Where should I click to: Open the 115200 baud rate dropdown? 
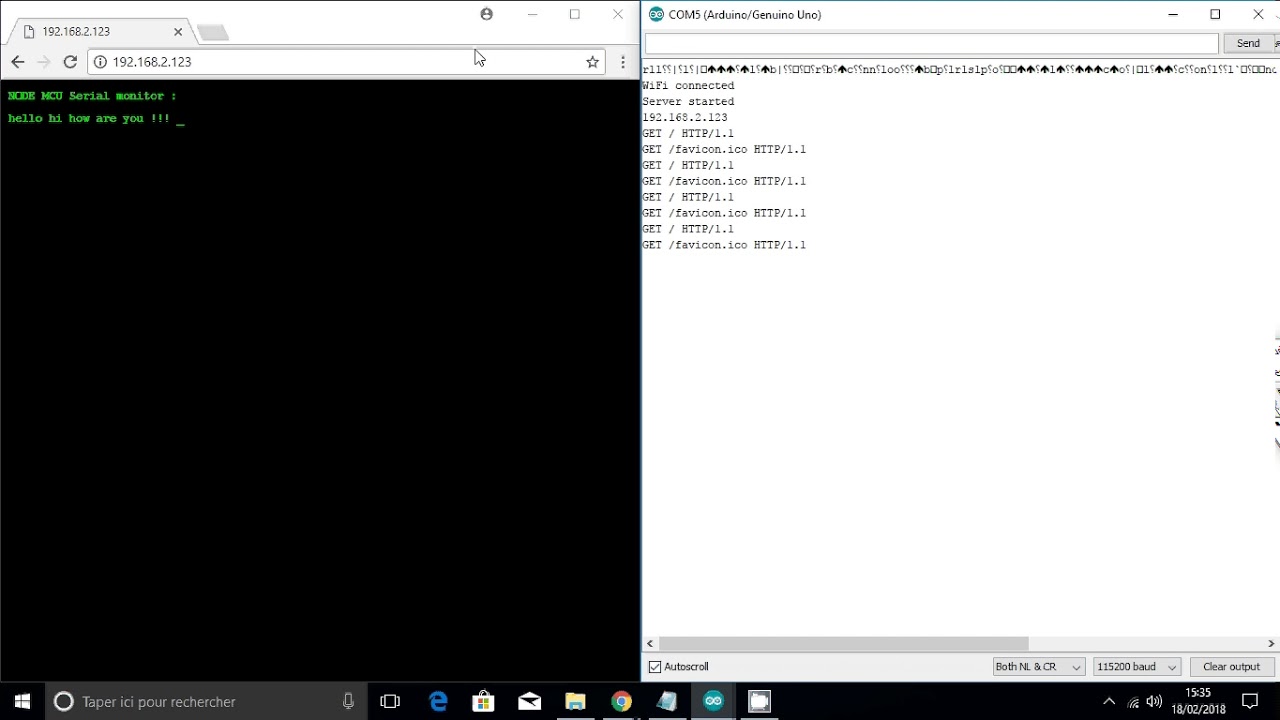tap(1137, 667)
